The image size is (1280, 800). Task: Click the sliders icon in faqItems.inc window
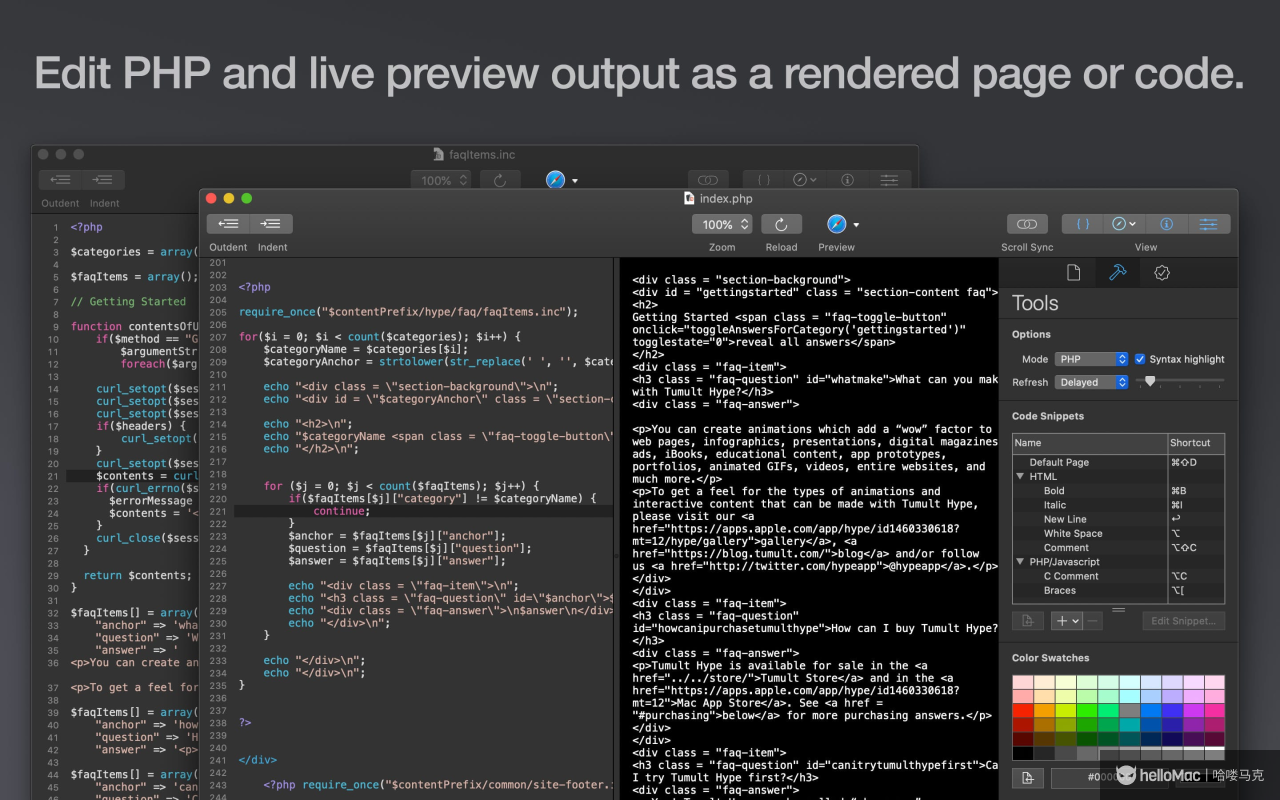889,180
